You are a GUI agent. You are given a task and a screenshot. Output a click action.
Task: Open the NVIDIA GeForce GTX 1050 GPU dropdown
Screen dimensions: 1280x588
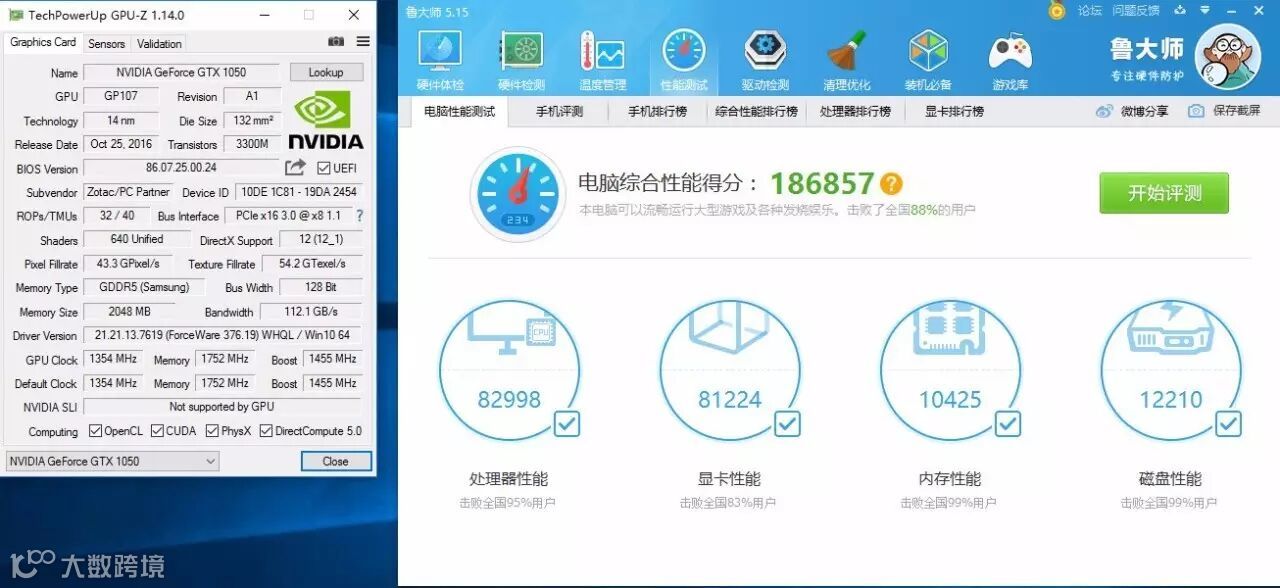(112, 461)
